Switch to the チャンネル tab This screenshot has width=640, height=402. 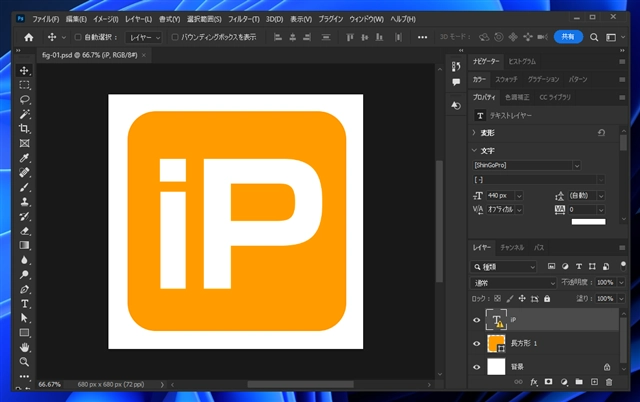pos(511,246)
